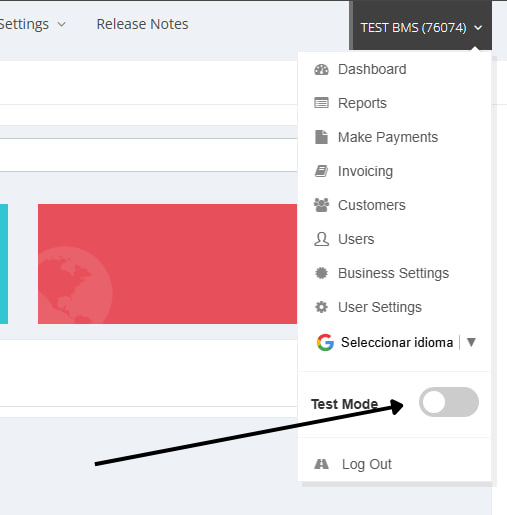
Task: Select Reports from the account menu
Action: 362,103
